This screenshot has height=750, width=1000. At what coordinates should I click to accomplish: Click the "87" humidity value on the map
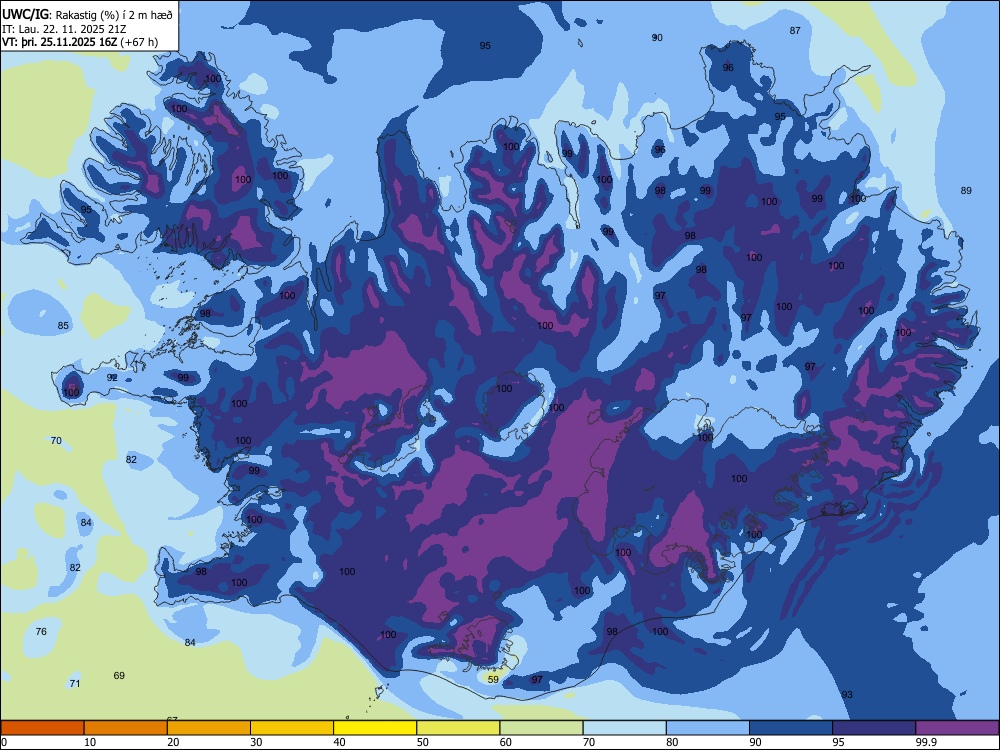795,31
